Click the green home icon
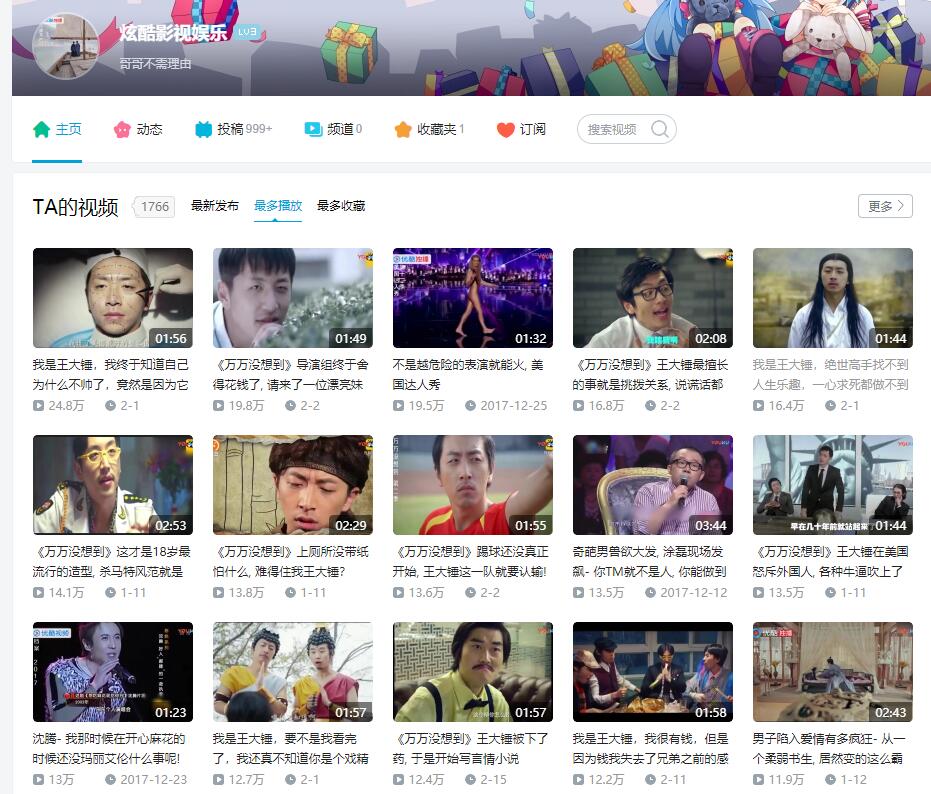931x794 pixels. (x=42, y=129)
